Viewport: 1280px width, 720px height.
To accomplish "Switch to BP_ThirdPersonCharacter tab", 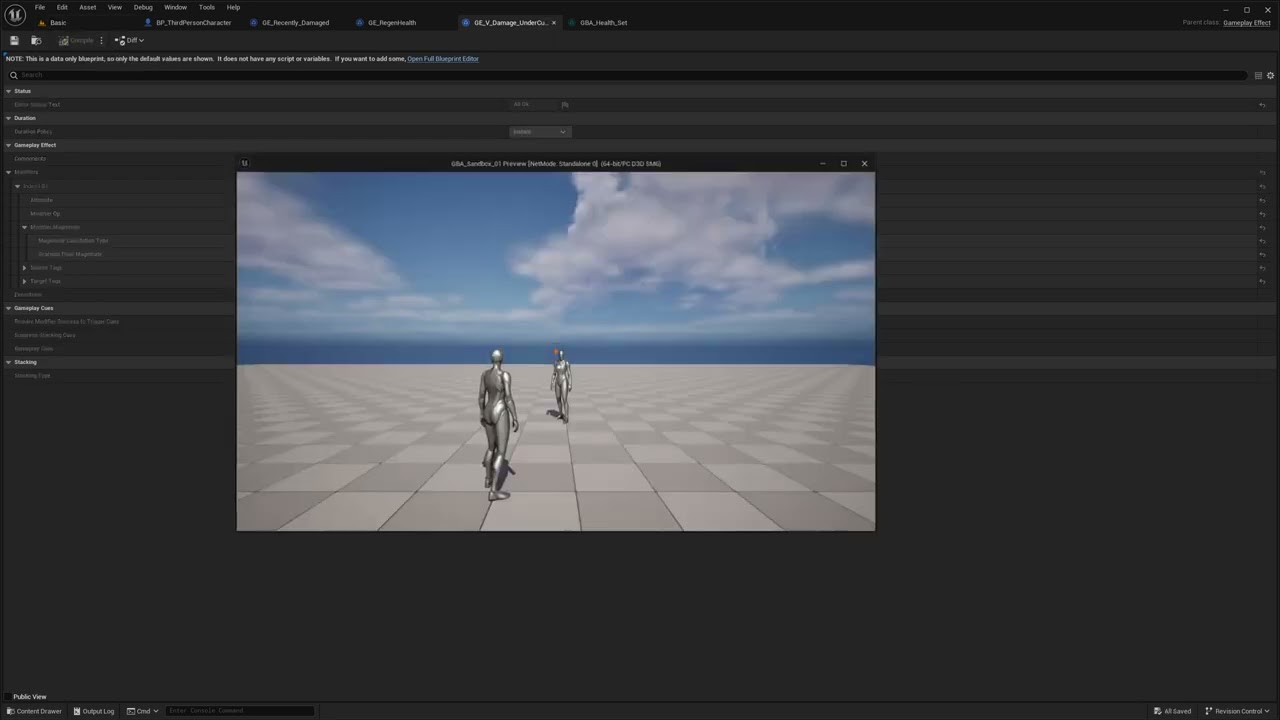I will [x=193, y=22].
